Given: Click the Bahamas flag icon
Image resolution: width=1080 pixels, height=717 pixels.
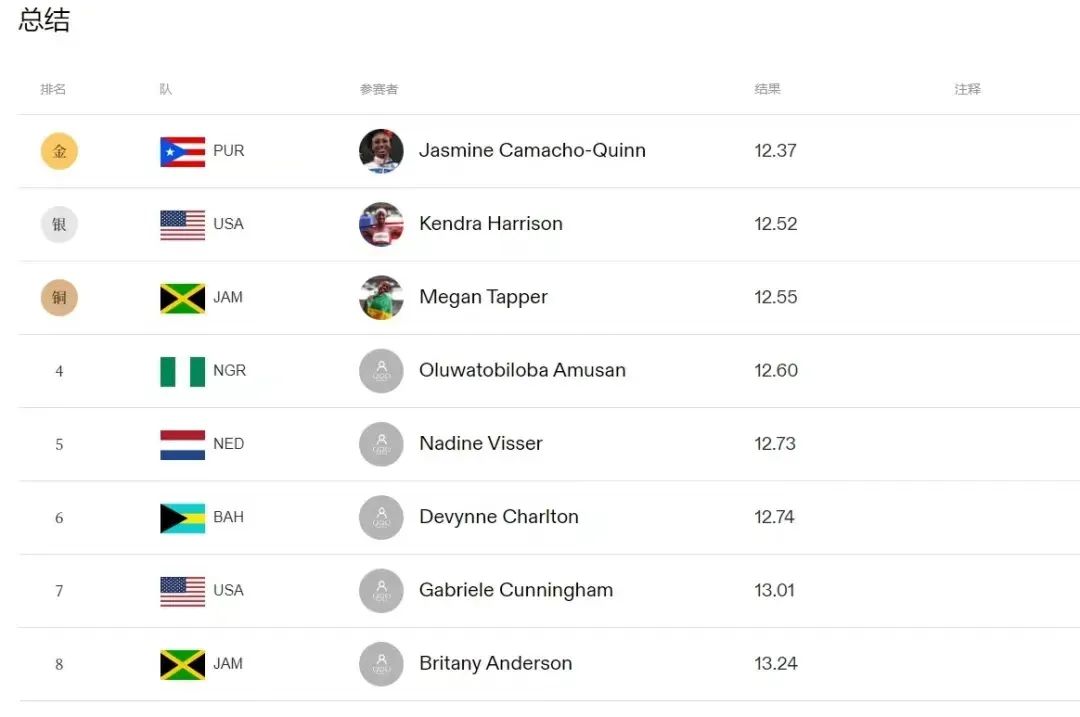Looking at the screenshot, I should point(182,517).
